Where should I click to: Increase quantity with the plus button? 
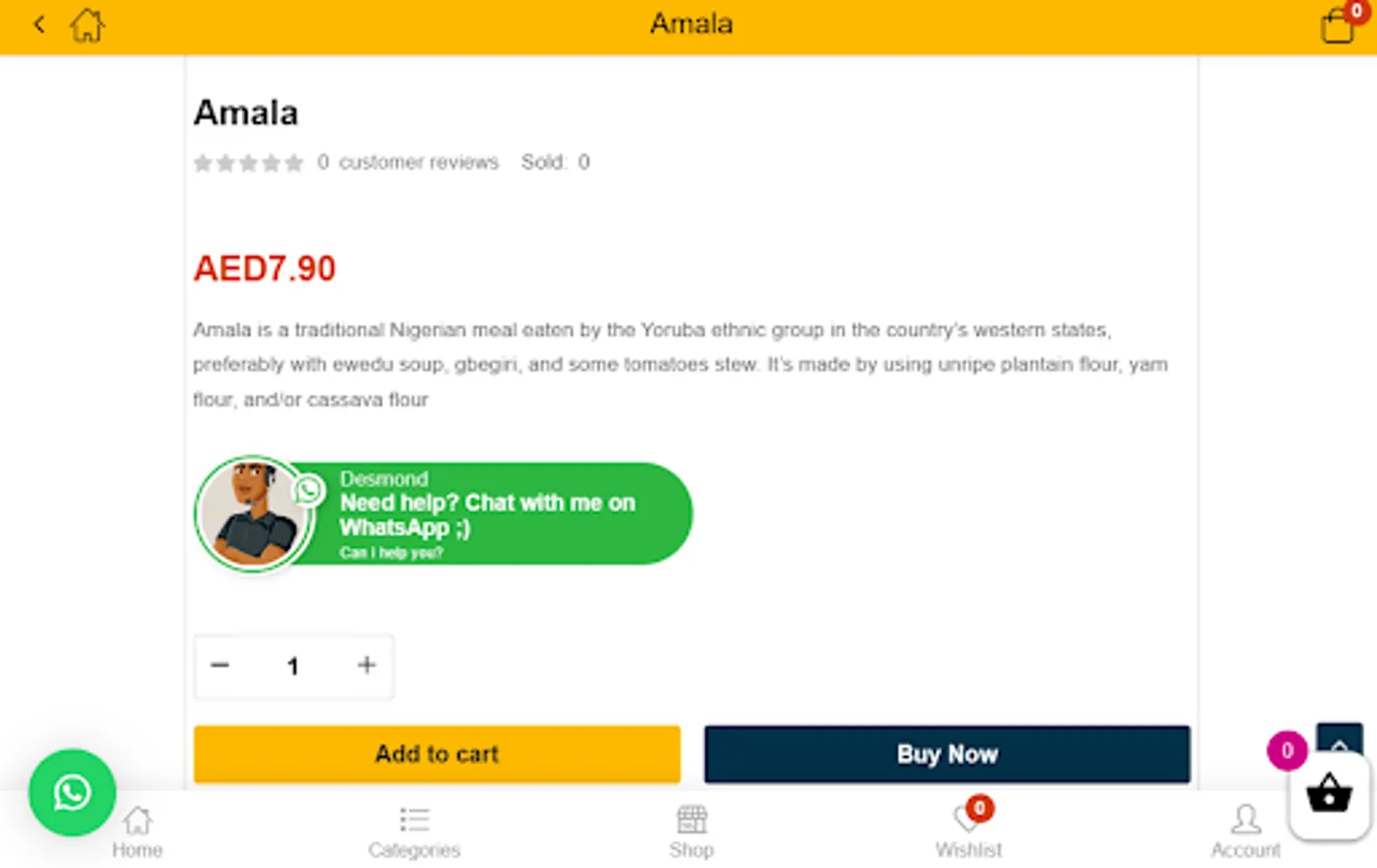[x=367, y=665]
